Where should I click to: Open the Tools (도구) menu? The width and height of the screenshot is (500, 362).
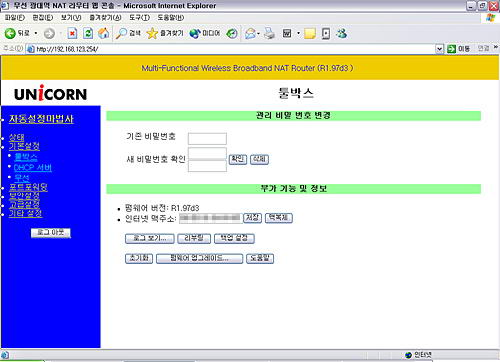(x=139, y=18)
